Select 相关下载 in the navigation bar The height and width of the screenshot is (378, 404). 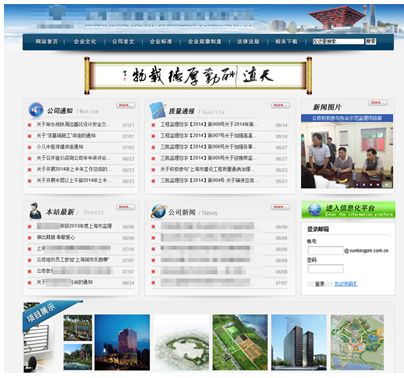[286, 42]
